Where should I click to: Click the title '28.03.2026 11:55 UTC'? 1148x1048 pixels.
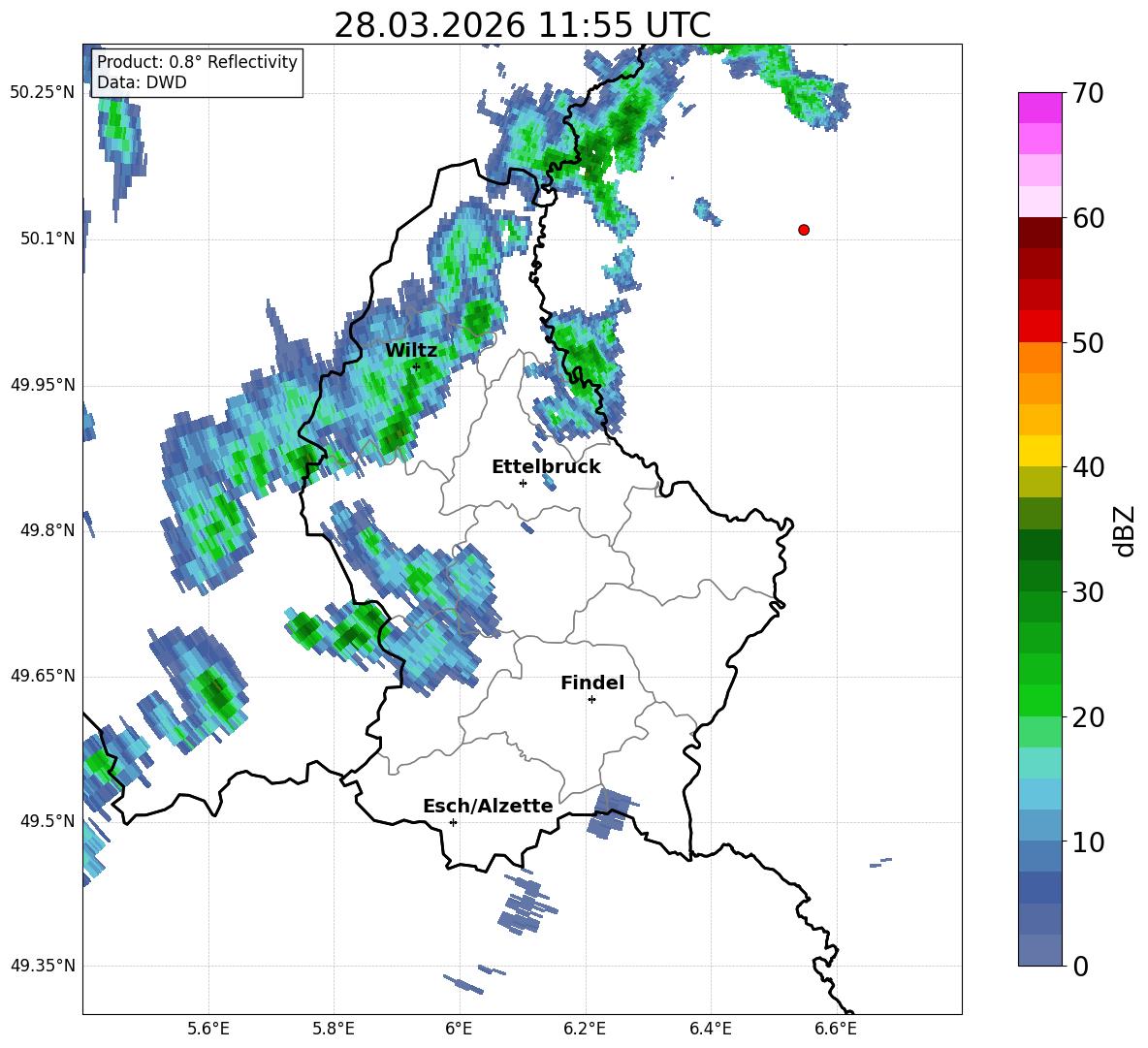click(x=522, y=25)
